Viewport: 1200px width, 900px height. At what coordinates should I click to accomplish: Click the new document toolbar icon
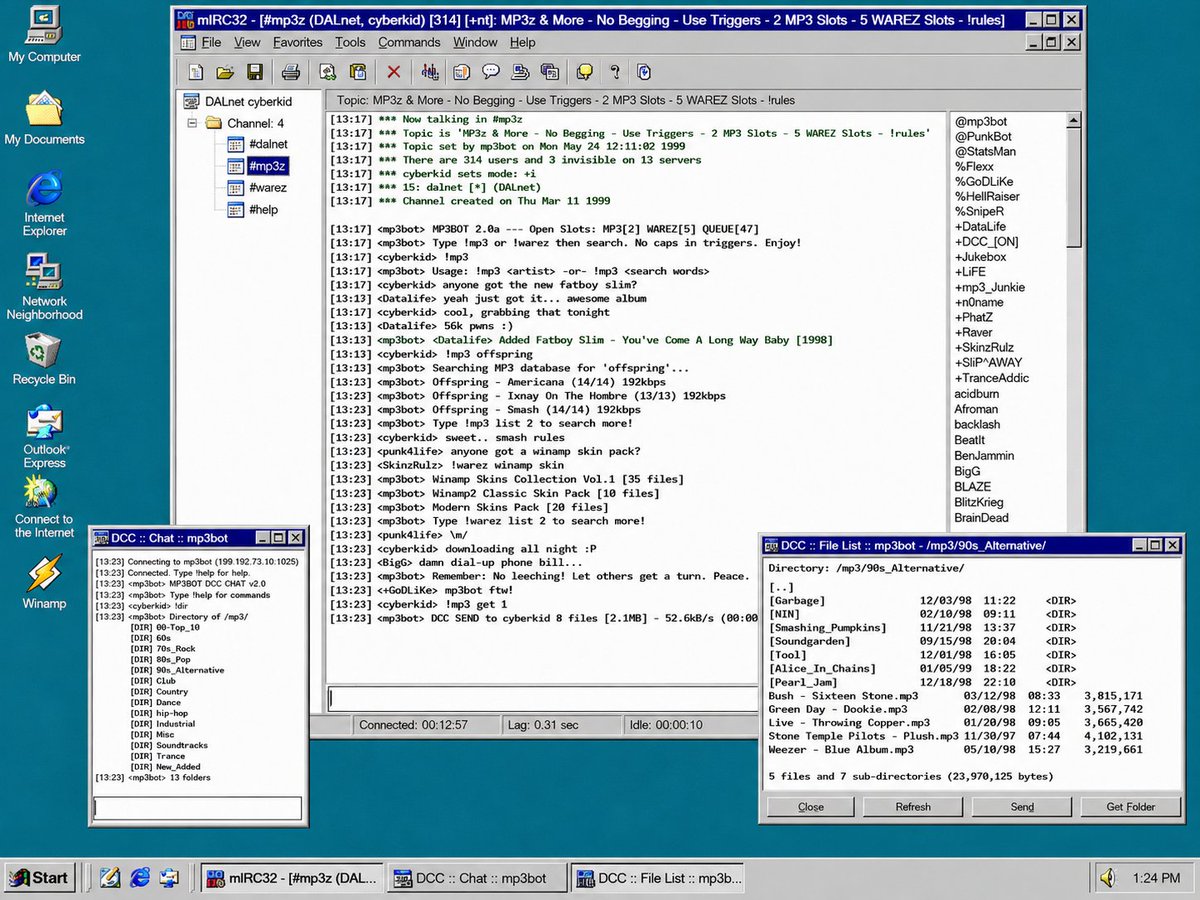pos(196,72)
